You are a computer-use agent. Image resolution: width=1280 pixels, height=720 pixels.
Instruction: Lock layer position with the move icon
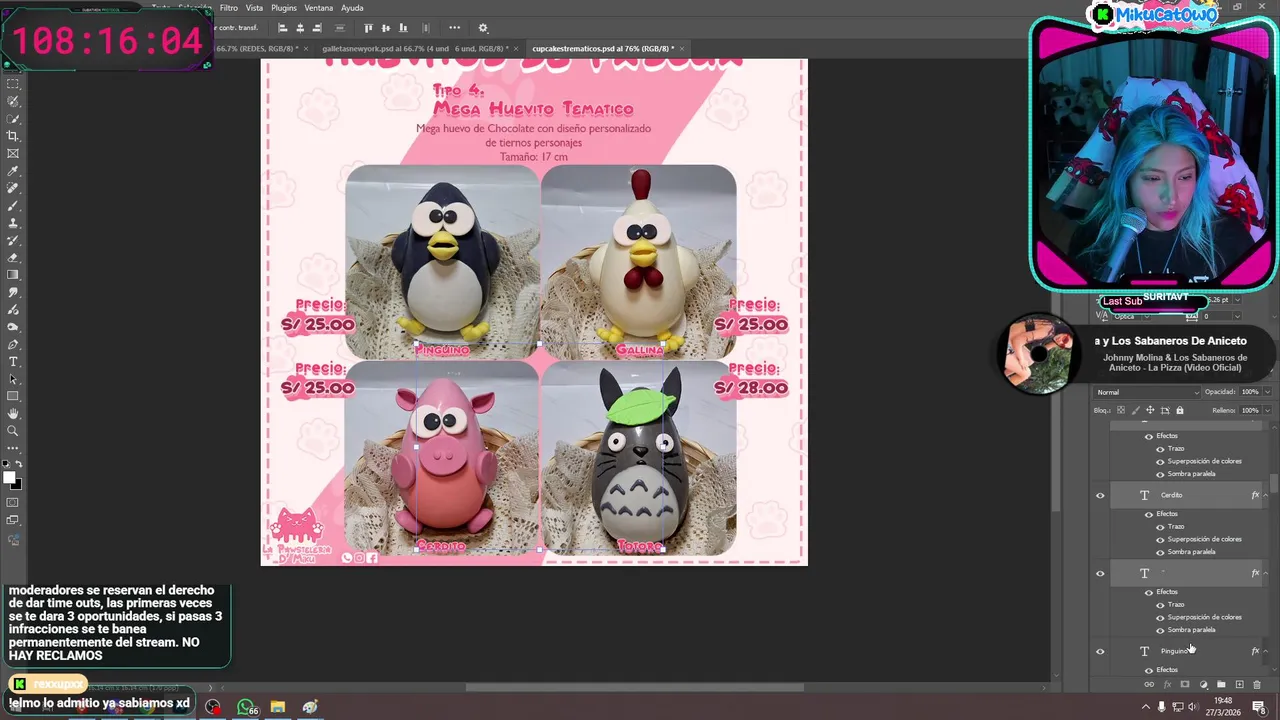pos(1150,410)
